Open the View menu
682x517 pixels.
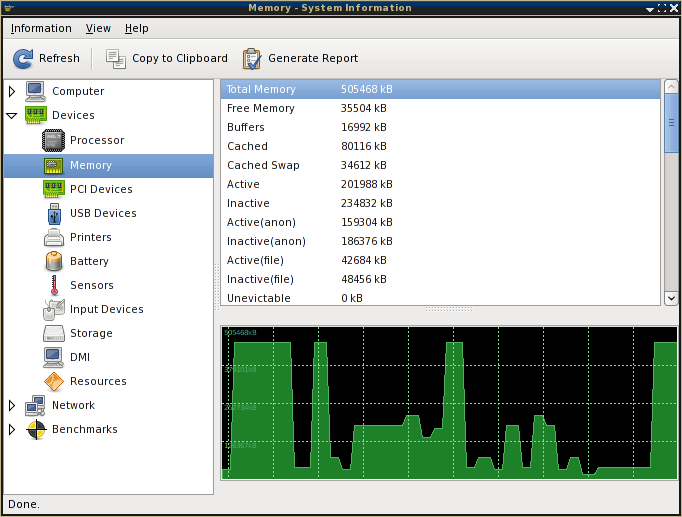pos(98,28)
